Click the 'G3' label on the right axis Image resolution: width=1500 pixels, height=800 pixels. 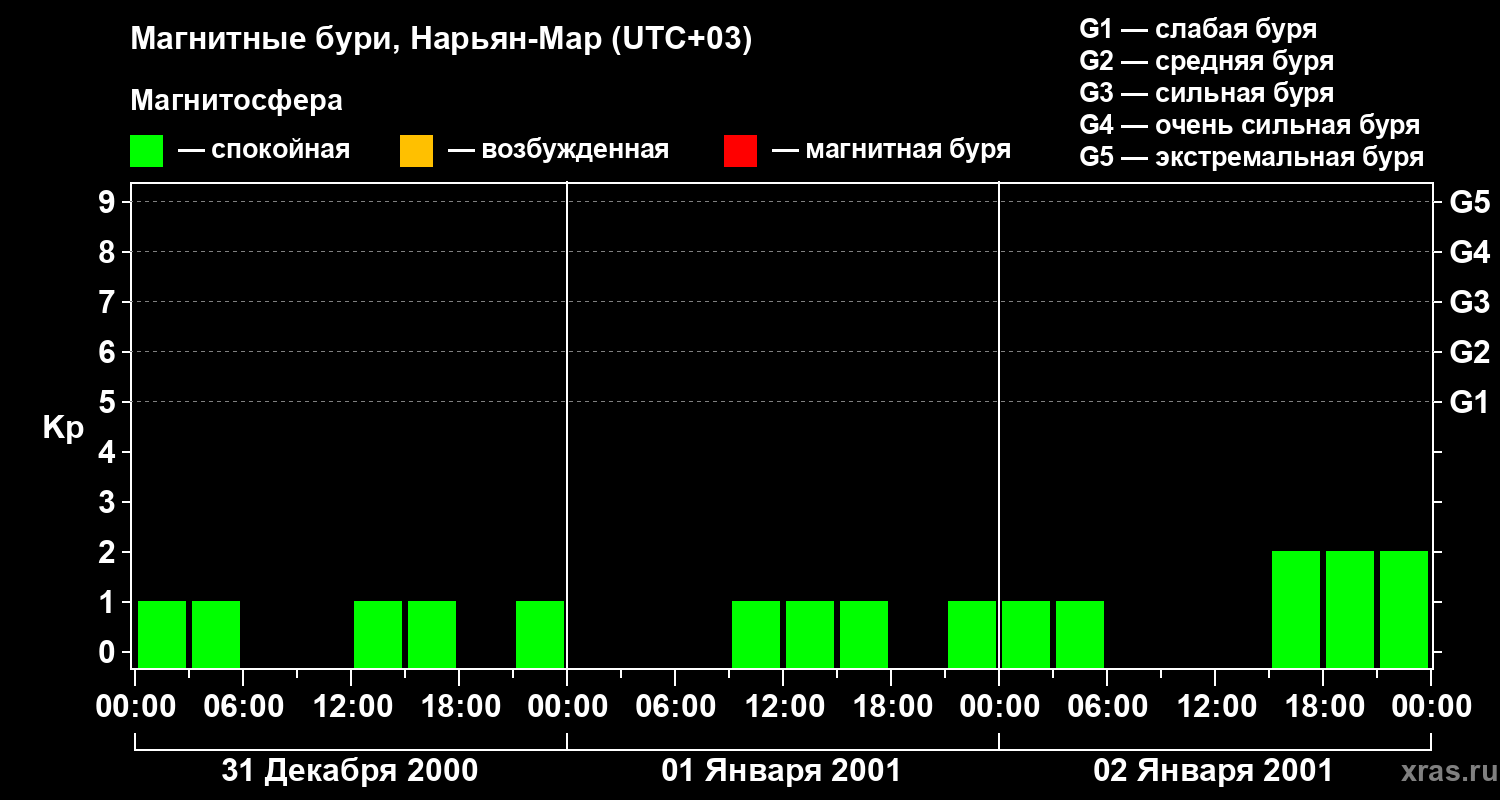coord(1469,303)
